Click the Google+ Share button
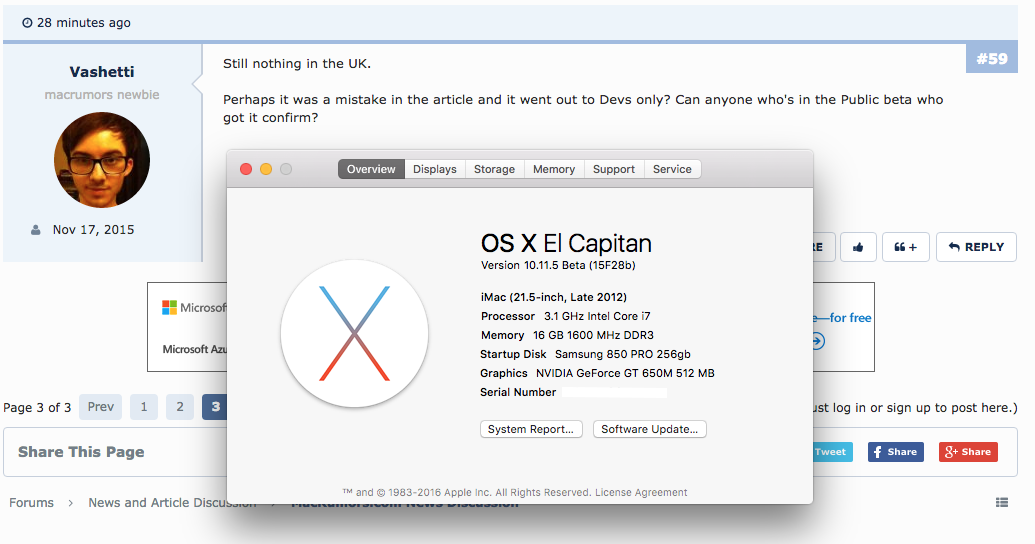The width and height of the screenshot is (1035, 544). (x=968, y=452)
